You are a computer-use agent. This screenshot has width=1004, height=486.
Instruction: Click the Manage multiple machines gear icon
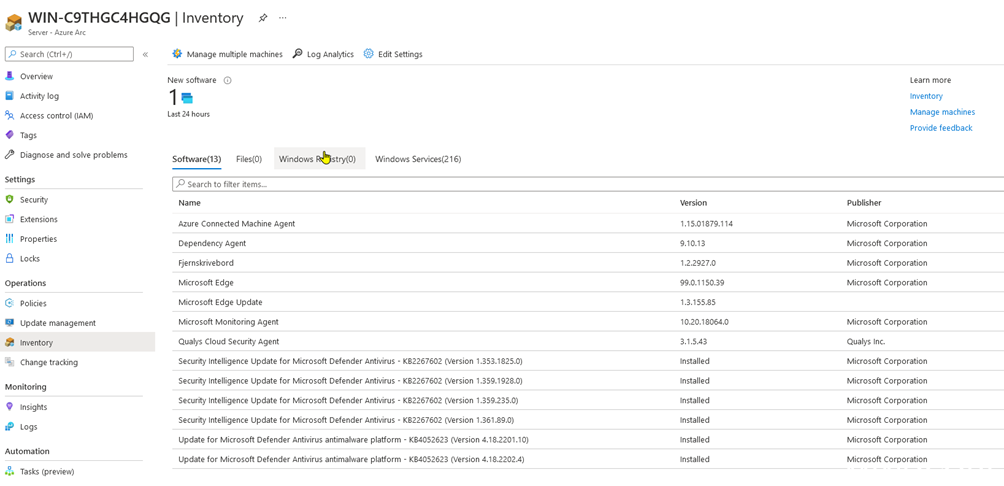click(177, 54)
